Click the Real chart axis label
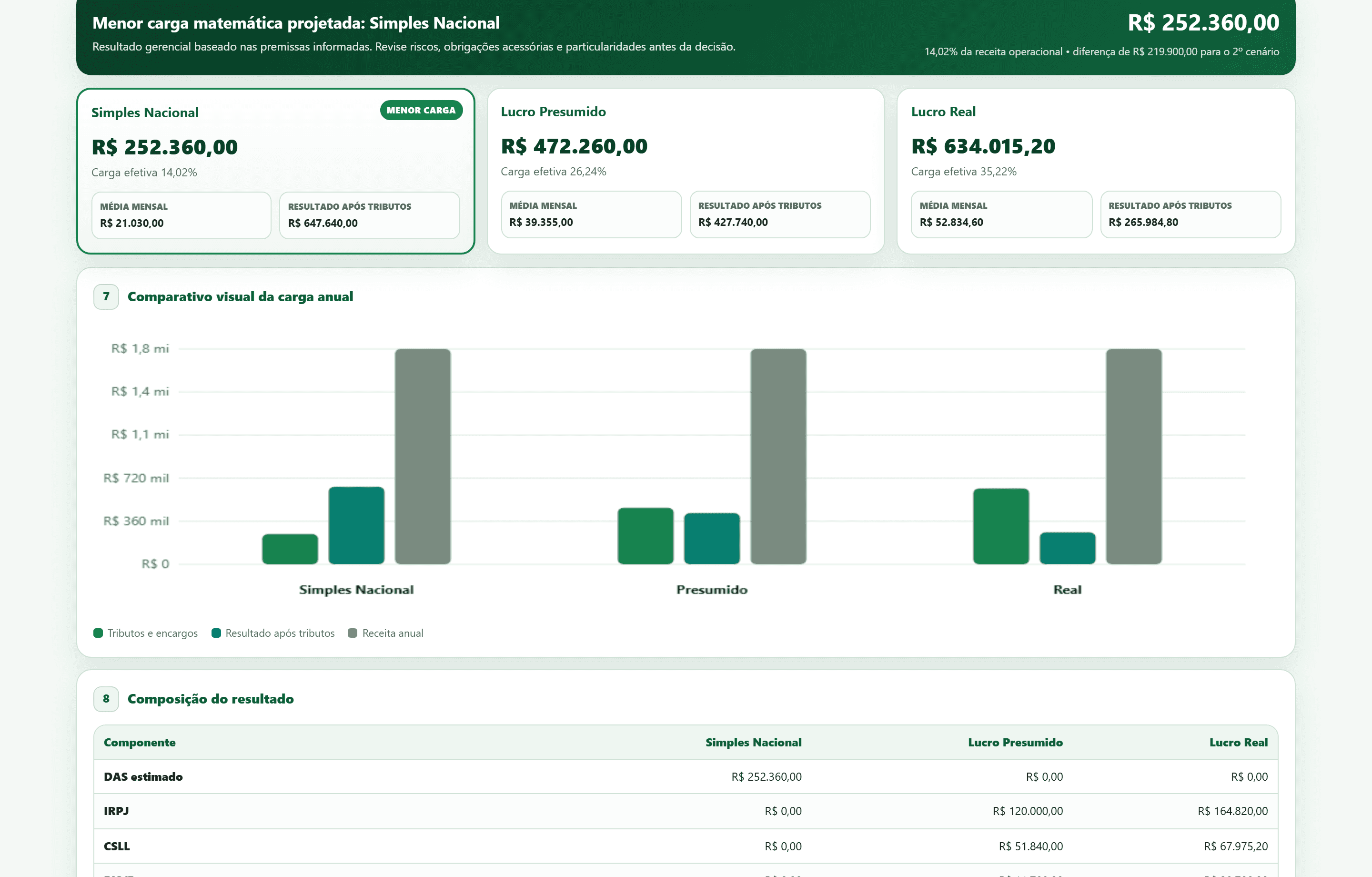1372x877 pixels. [x=1067, y=590]
